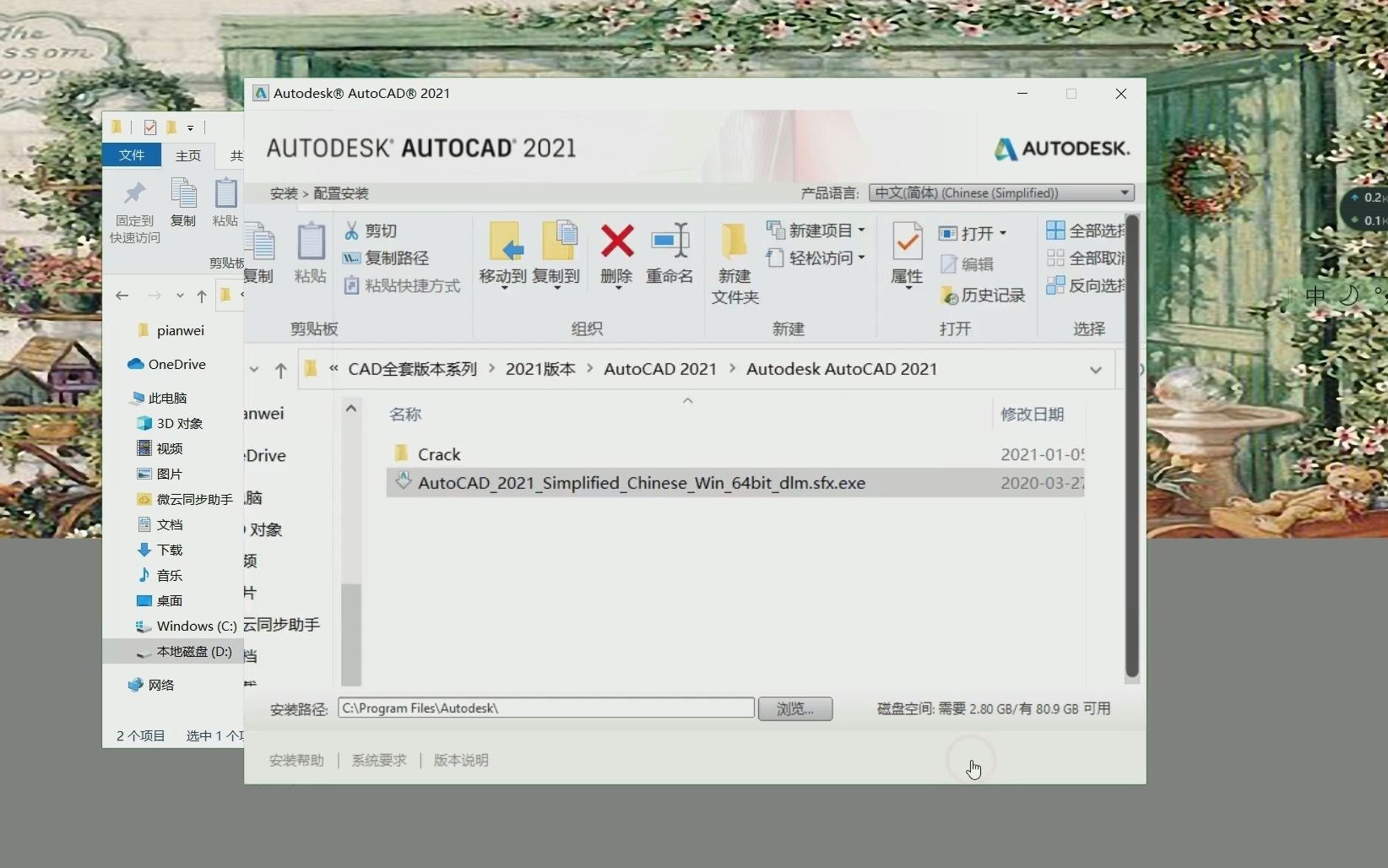Open recent locations dropdown in Explorer
Image resolution: width=1388 pixels, height=868 pixels.
pyautogui.click(x=180, y=296)
